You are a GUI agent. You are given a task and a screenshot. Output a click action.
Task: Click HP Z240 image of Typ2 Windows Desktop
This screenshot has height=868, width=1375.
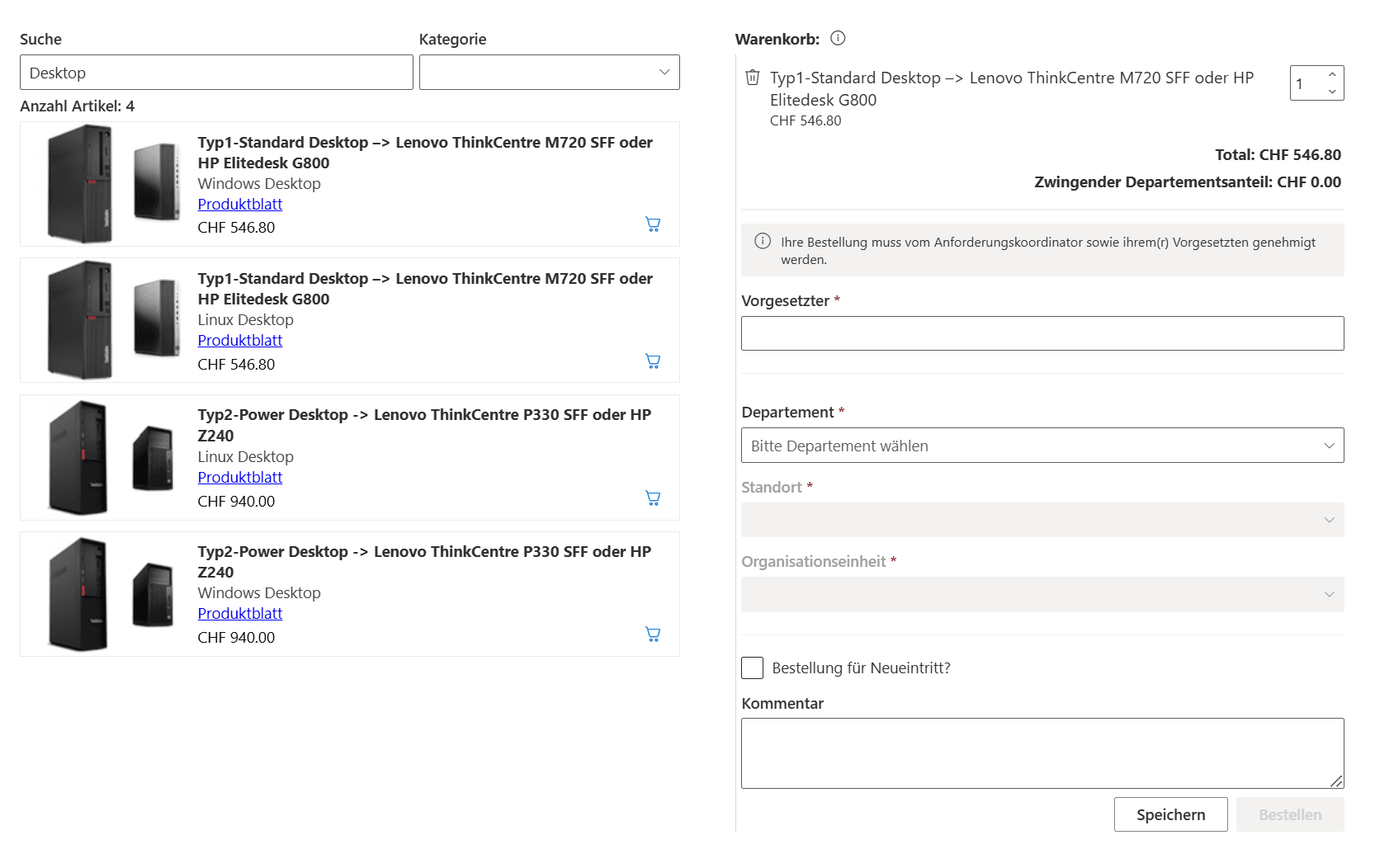pos(154,595)
